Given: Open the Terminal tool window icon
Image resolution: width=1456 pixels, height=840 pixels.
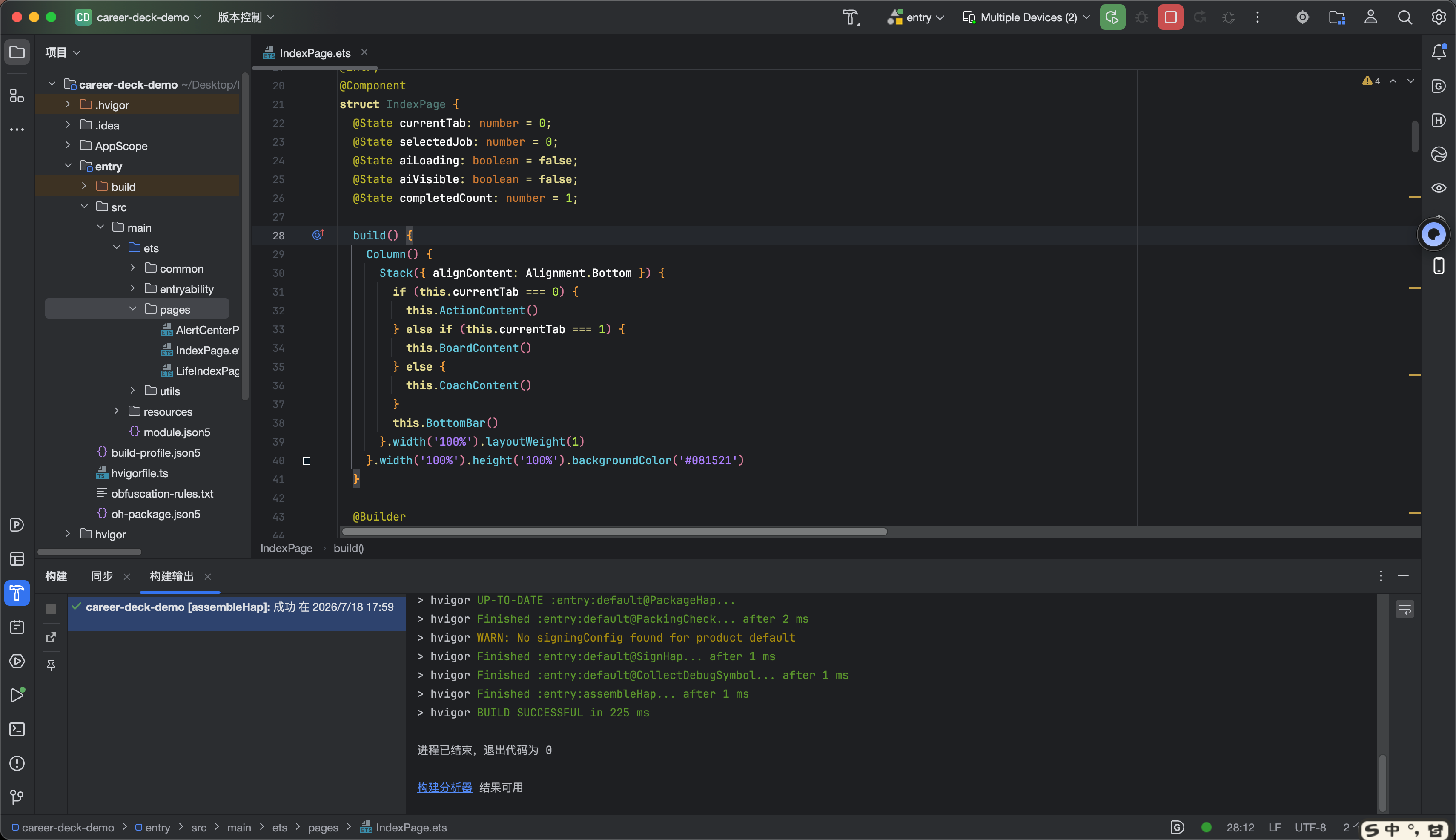Looking at the screenshot, I should tap(17, 729).
